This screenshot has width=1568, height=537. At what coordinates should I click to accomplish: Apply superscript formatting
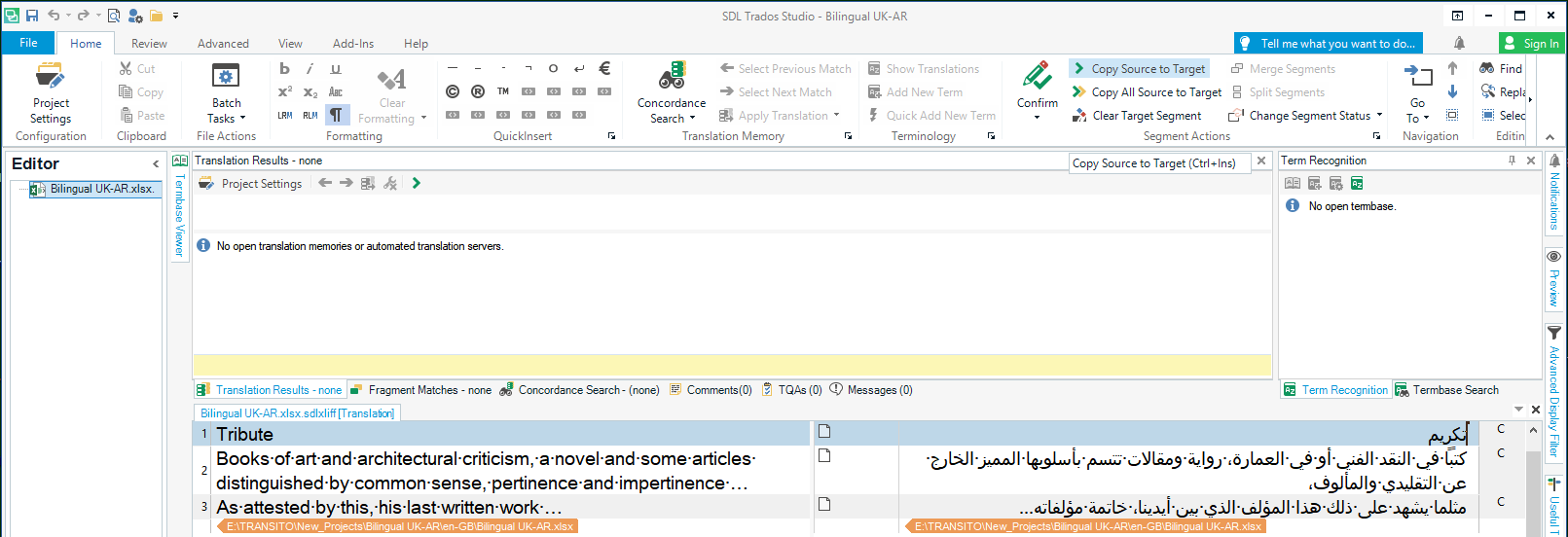[284, 91]
